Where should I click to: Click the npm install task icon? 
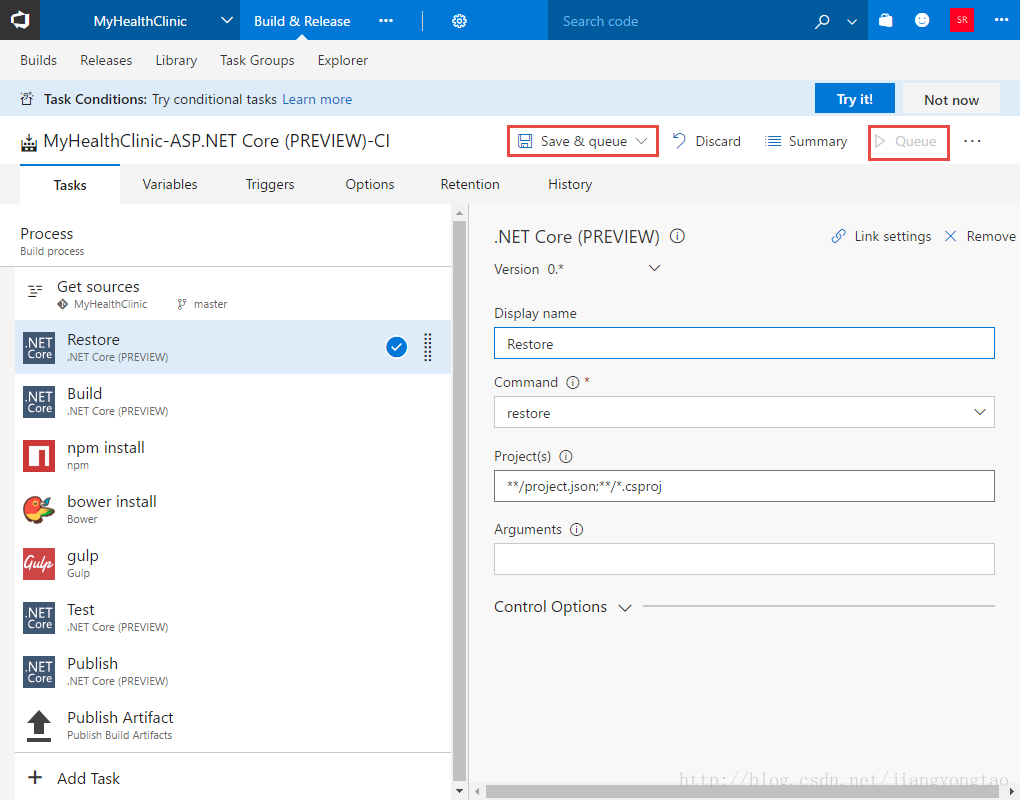pyautogui.click(x=39, y=456)
